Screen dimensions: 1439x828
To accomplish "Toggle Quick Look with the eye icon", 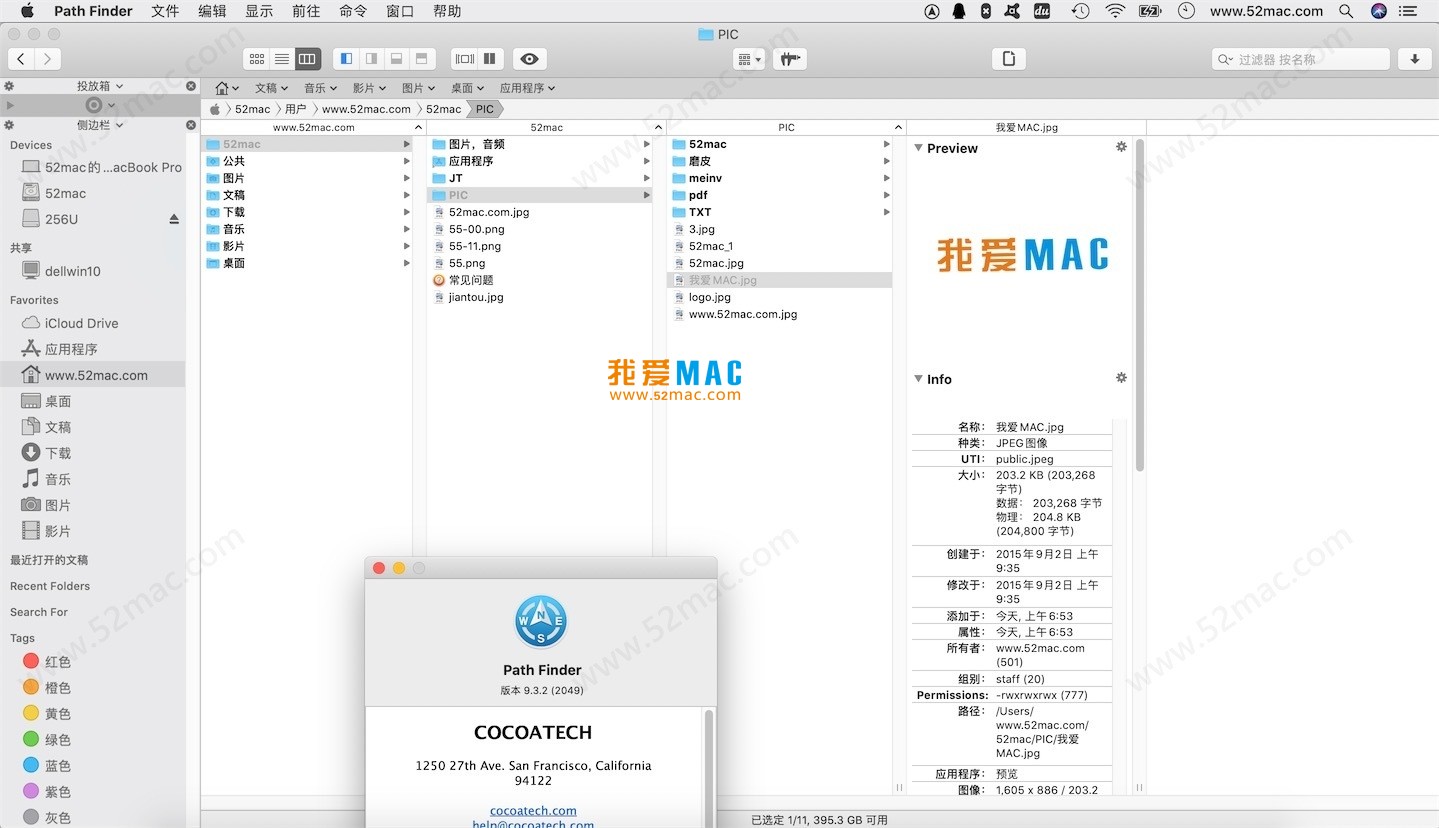I will point(530,59).
